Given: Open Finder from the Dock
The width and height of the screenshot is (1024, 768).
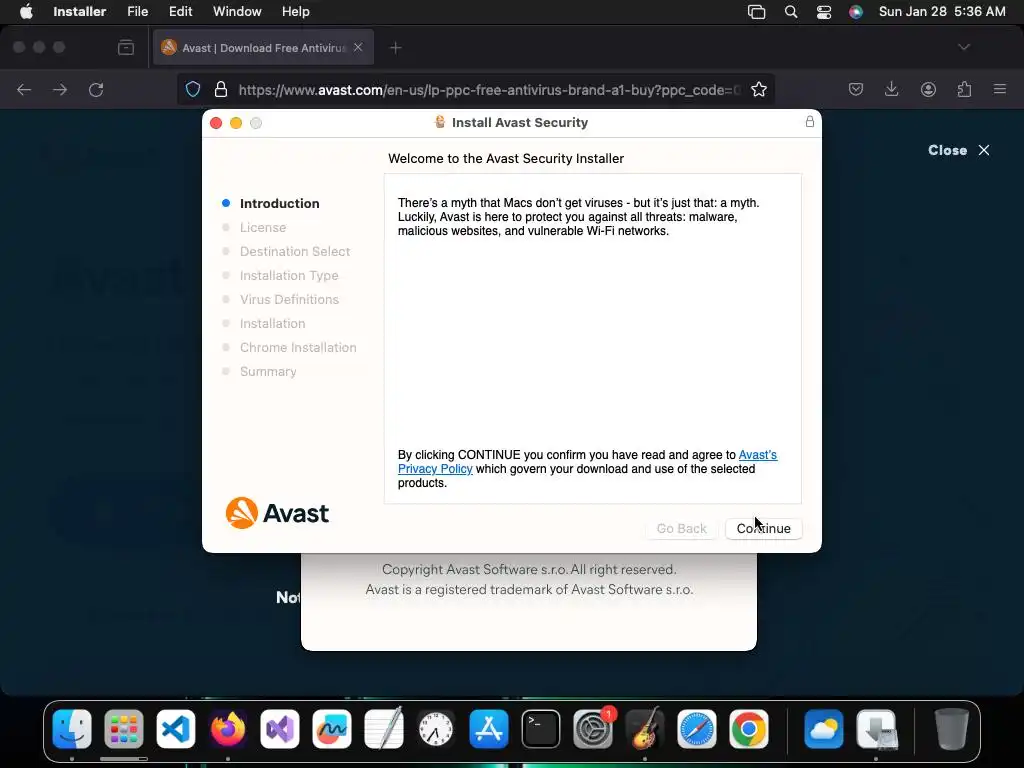Looking at the screenshot, I should (x=72, y=729).
